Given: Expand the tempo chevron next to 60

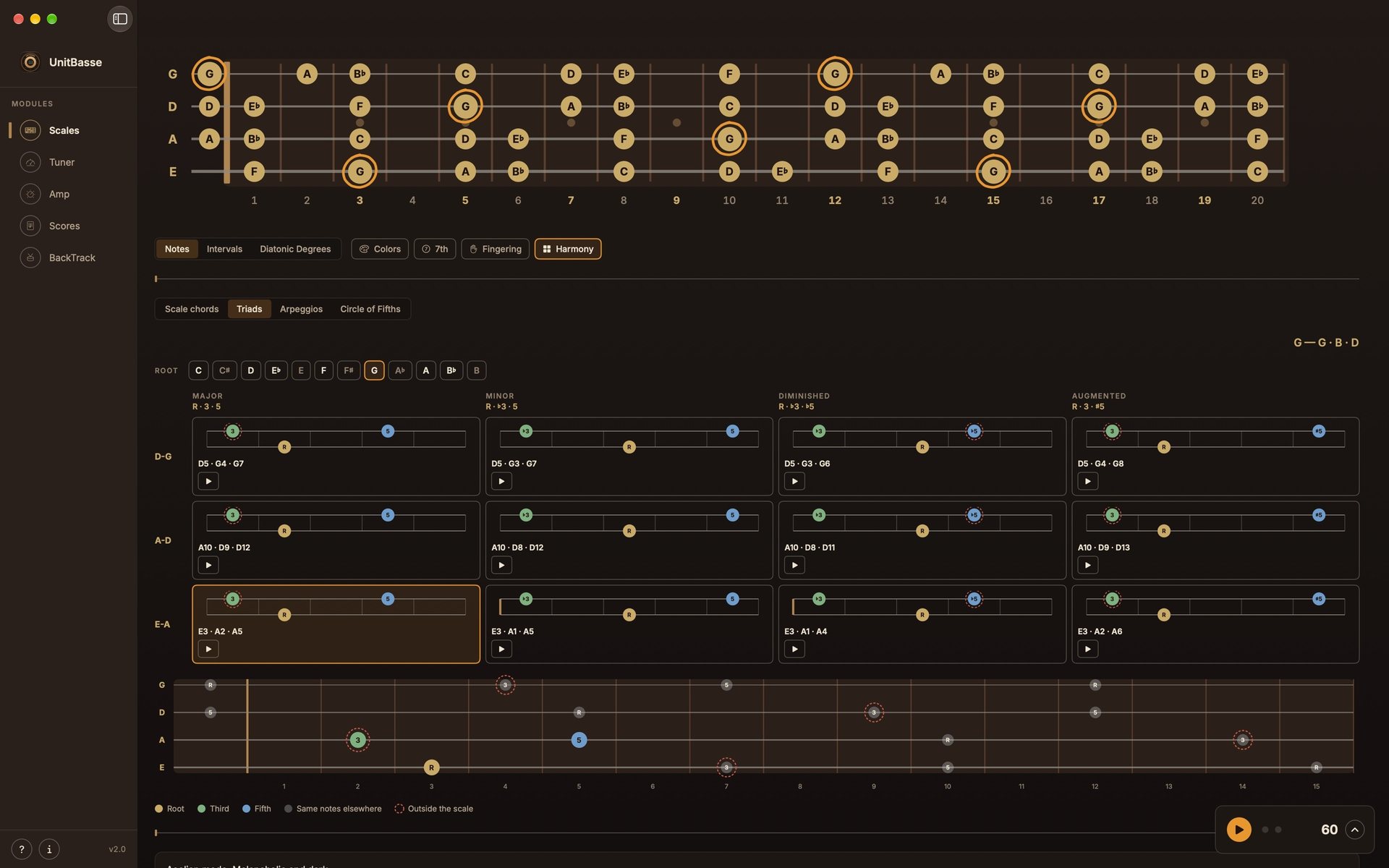Looking at the screenshot, I should point(1355,830).
